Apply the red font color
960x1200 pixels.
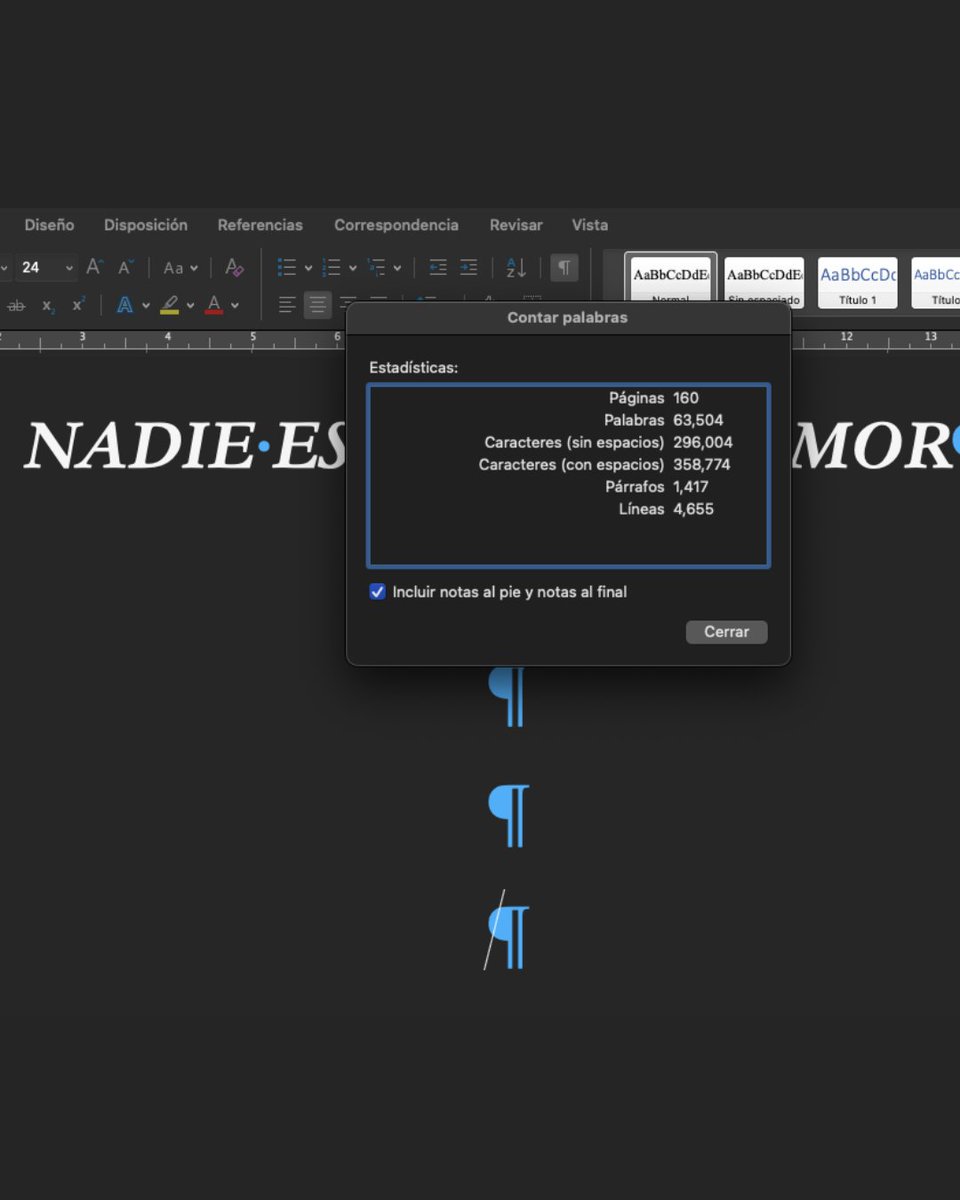pos(213,305)
